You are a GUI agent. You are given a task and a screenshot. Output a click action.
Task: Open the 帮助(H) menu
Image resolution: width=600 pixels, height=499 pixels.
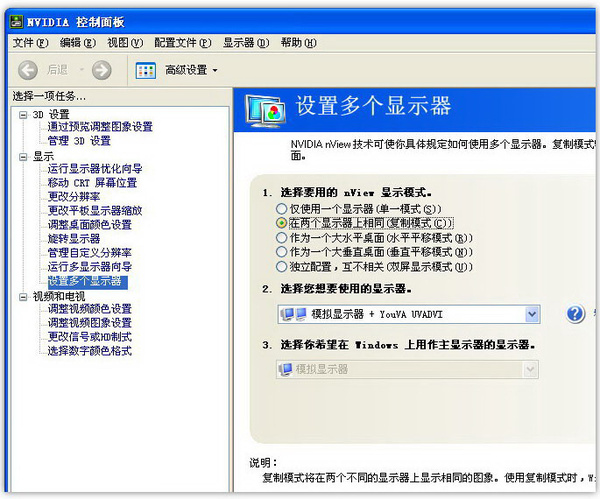(x=298, y=42)
